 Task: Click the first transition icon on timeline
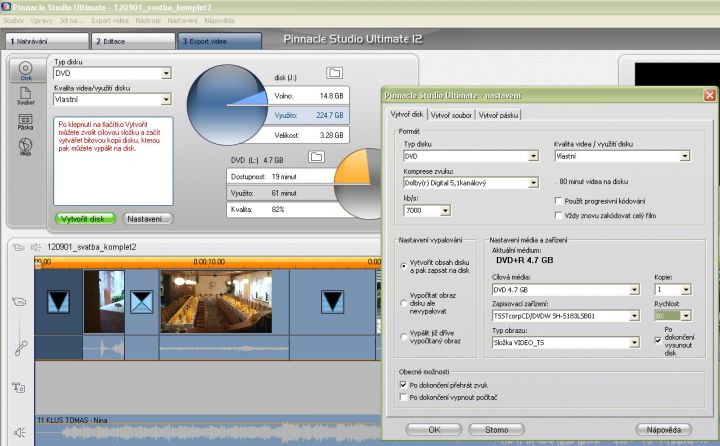(x=59, y=301)
